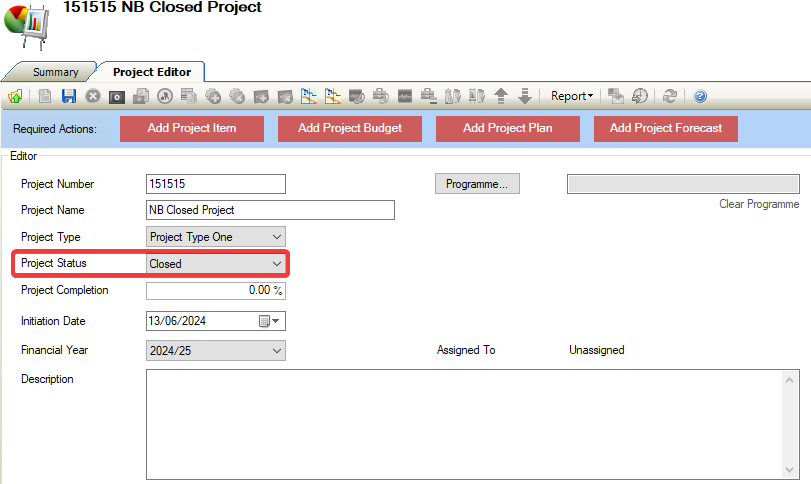This screenshot has width=811, height=484.
Task: Click the history clock toolbar icon
Action: (x=640, y=97)
